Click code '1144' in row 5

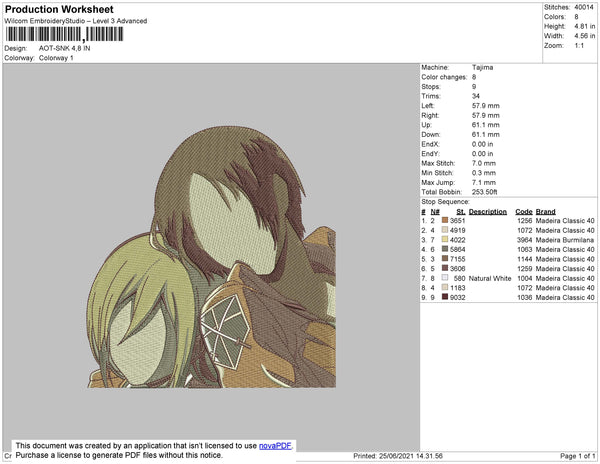coord(525,259)
